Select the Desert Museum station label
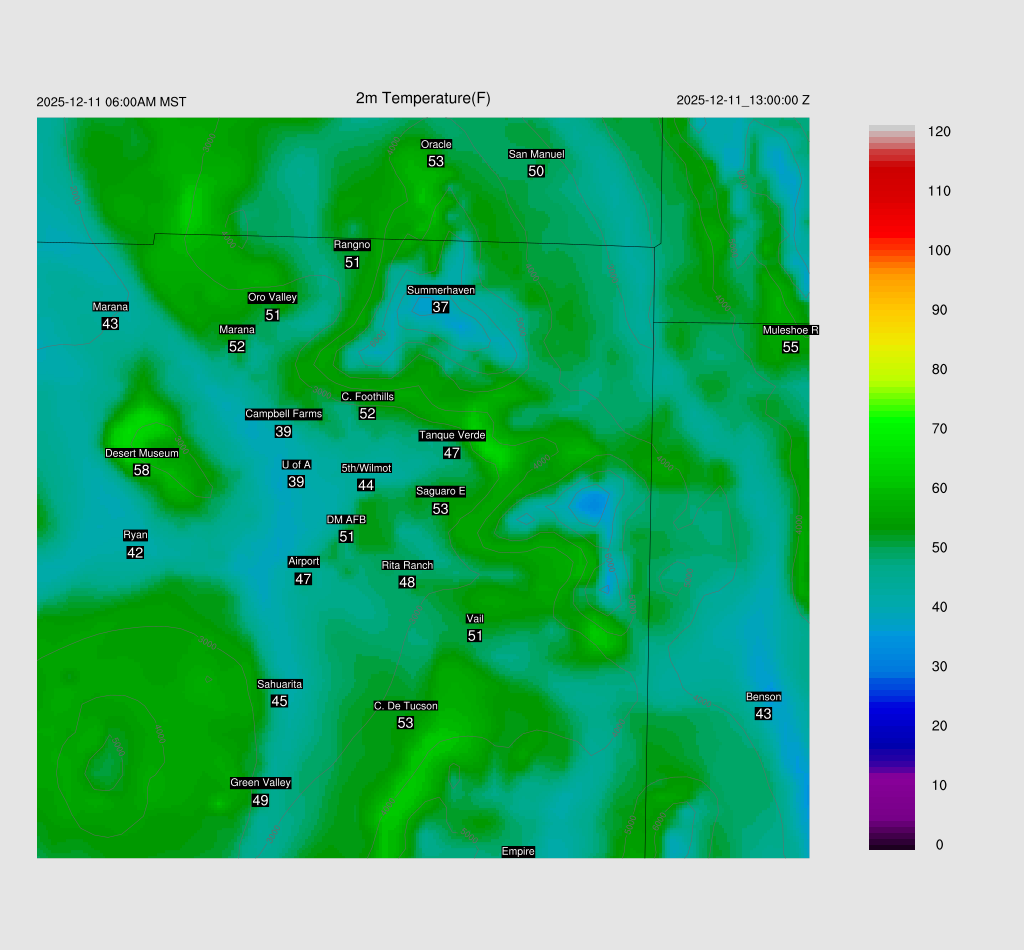Image resolution: width=1024 pixels, height=950 pixels. (x=142, y=453)
